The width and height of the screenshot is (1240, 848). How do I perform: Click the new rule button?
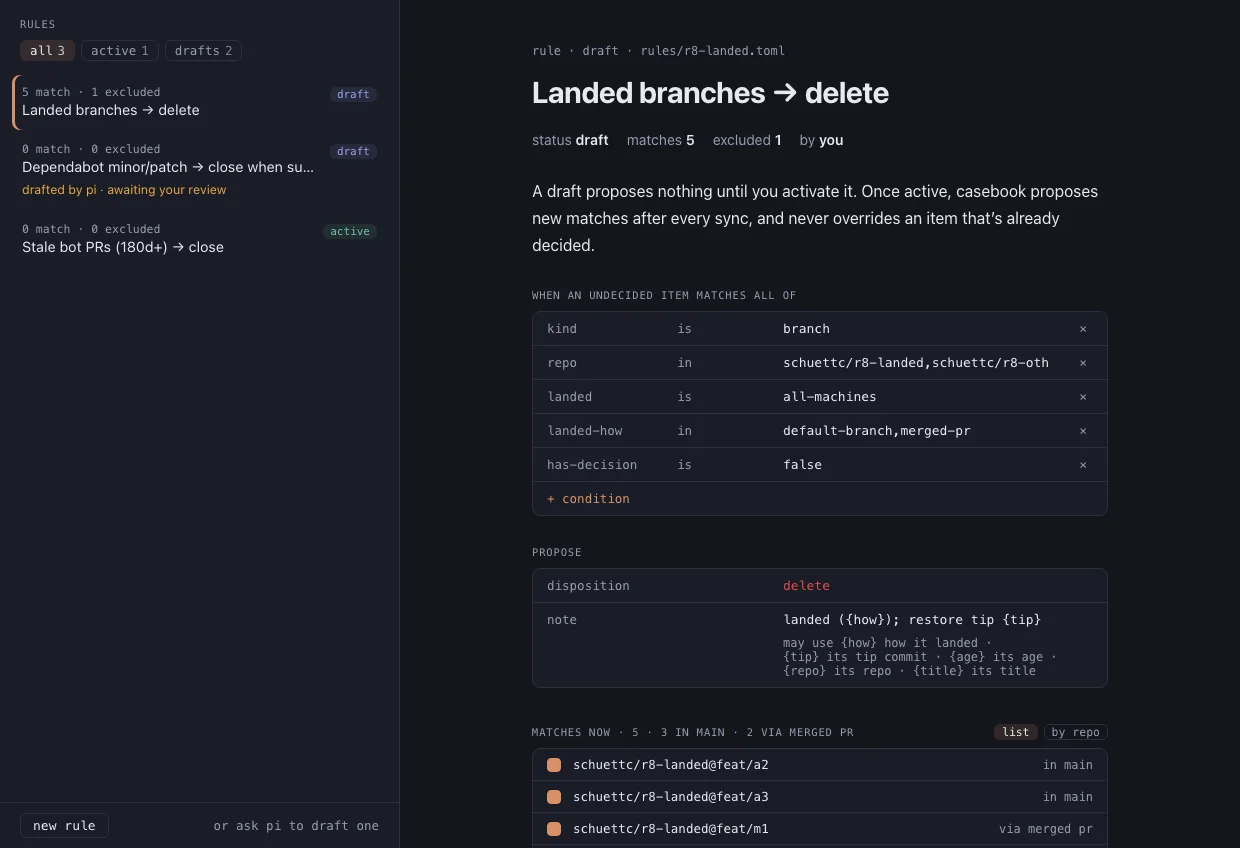64,825
